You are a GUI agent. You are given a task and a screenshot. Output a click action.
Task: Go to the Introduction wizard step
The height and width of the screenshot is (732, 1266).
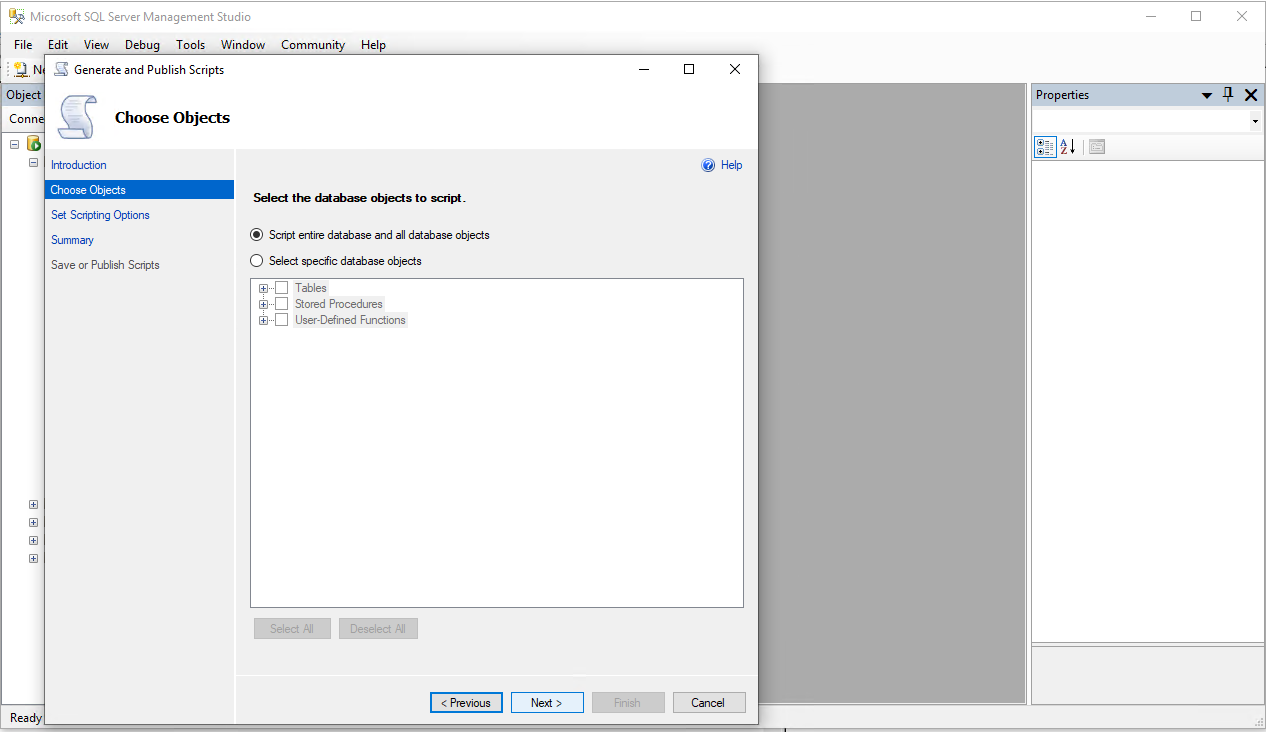pos(79,165)
